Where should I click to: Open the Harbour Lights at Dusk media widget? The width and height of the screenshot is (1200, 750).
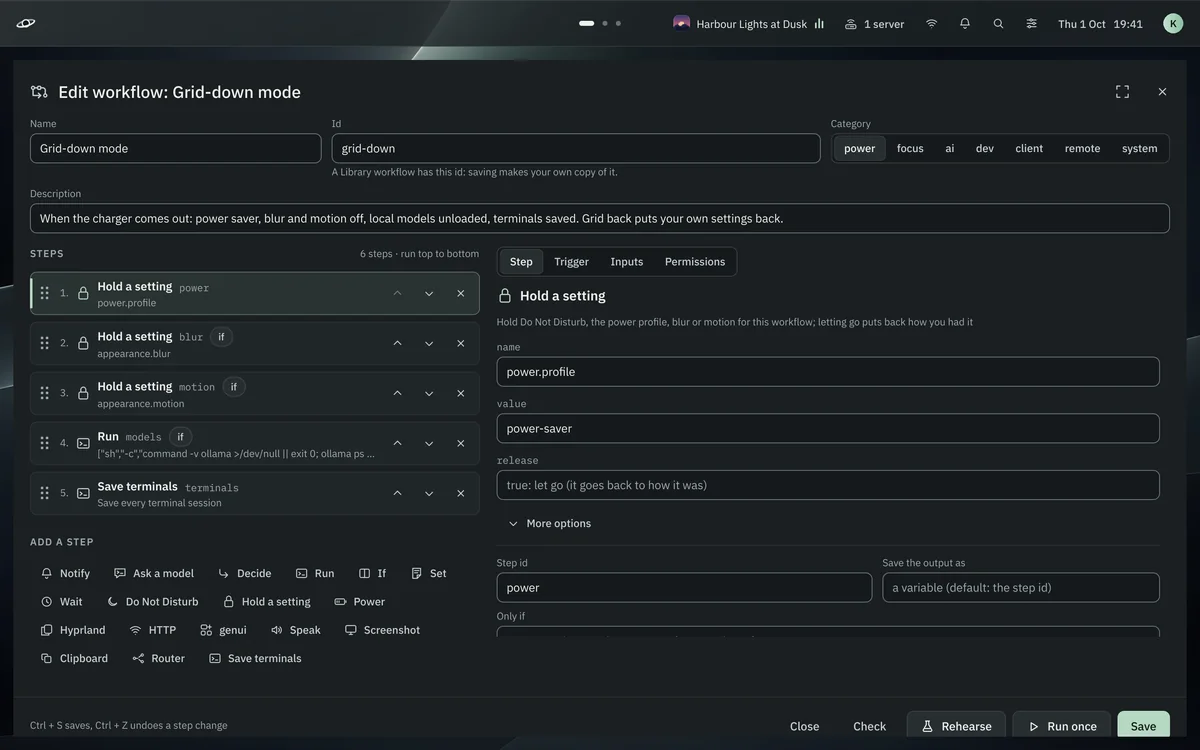tap(749, 23)
